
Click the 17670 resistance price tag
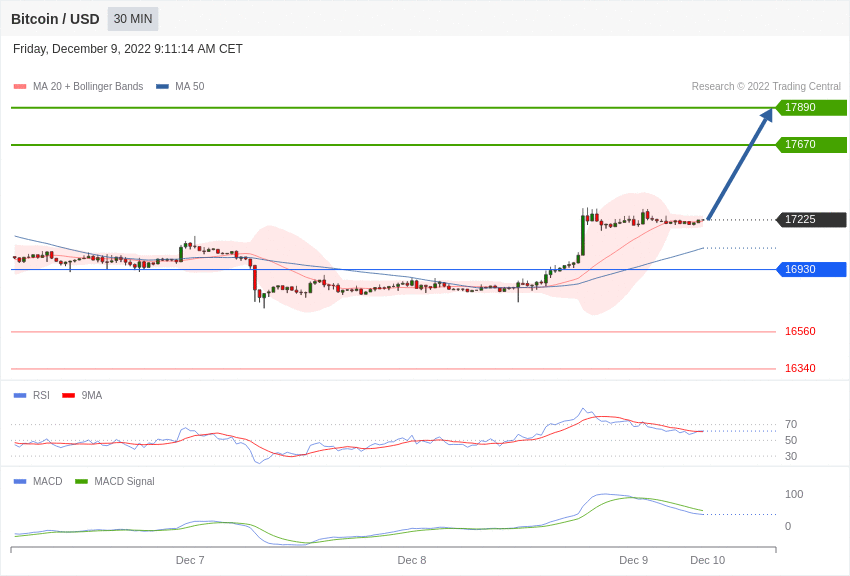tap(811, 145)
